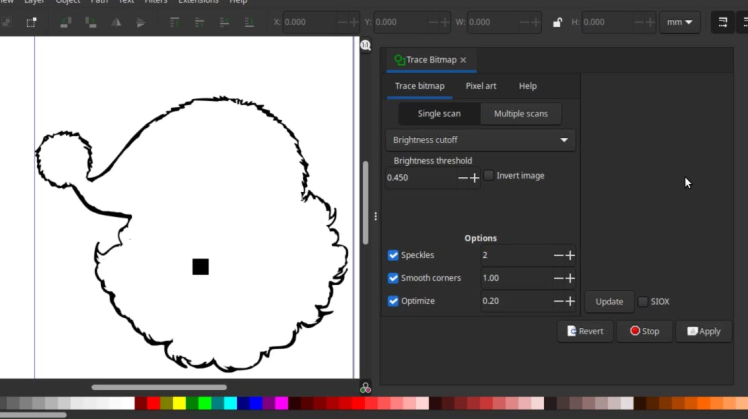This screenshot has width=748, height=419.
Task: Open the Brightness cutoff dropdown
Action: (x=480, y=140)
